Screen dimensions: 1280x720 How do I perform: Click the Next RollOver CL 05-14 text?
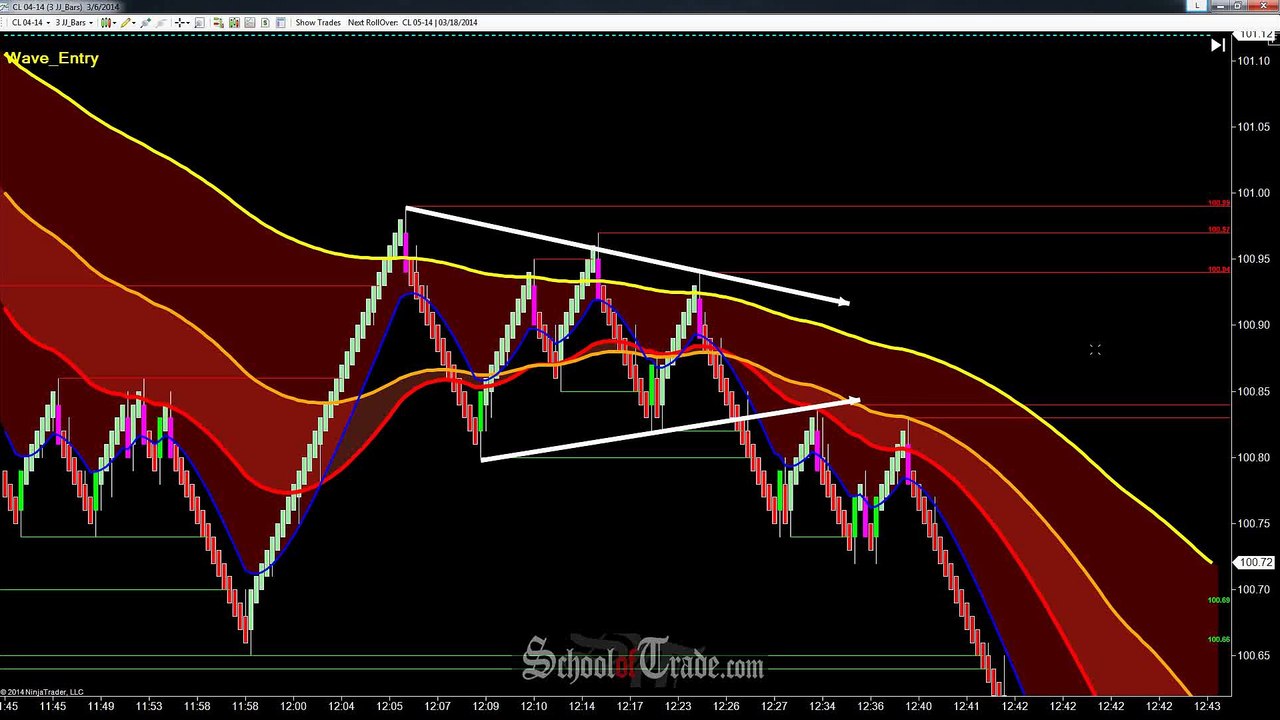pyautogui.click(x=412, y=22)
